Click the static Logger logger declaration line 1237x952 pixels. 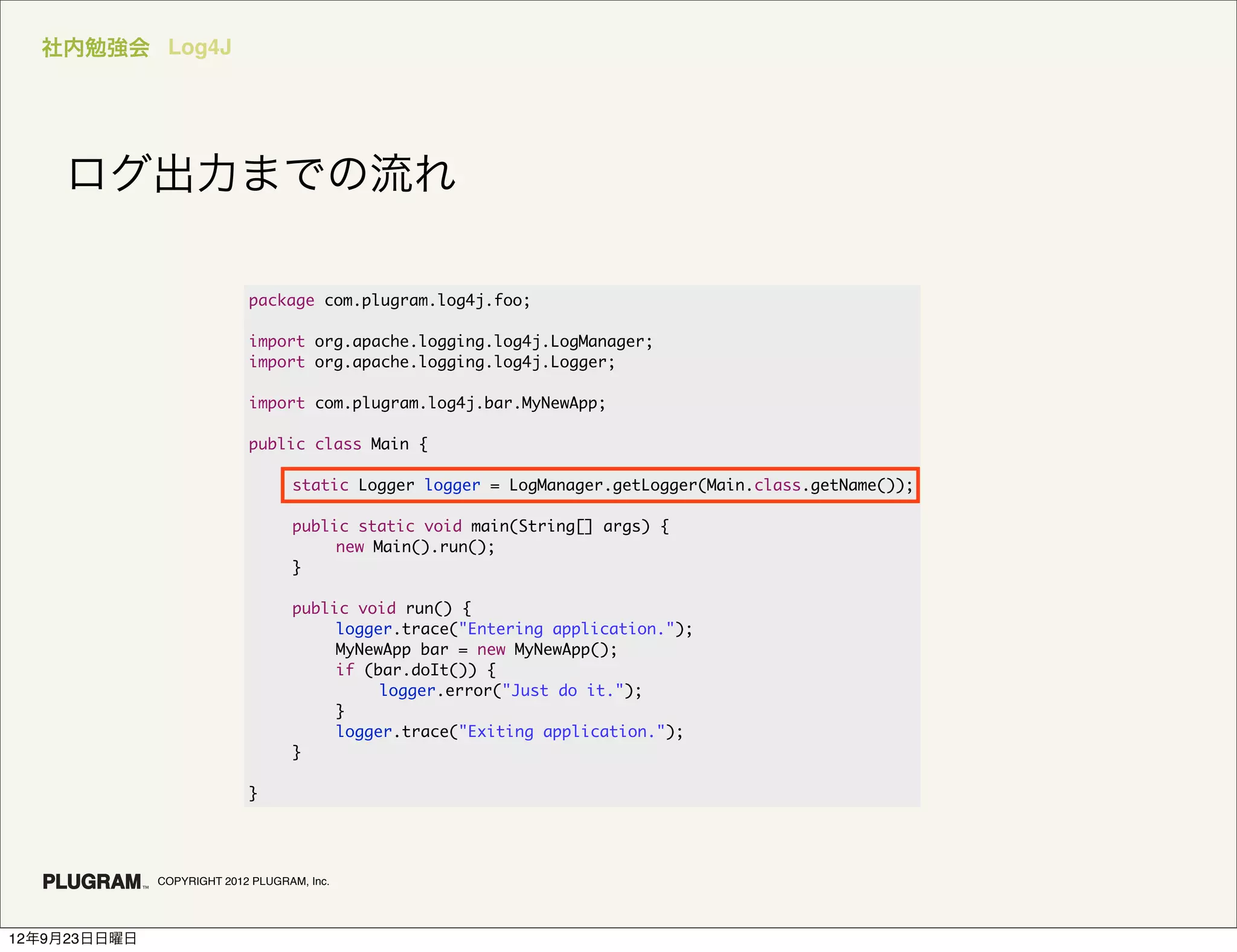point(602,485)
